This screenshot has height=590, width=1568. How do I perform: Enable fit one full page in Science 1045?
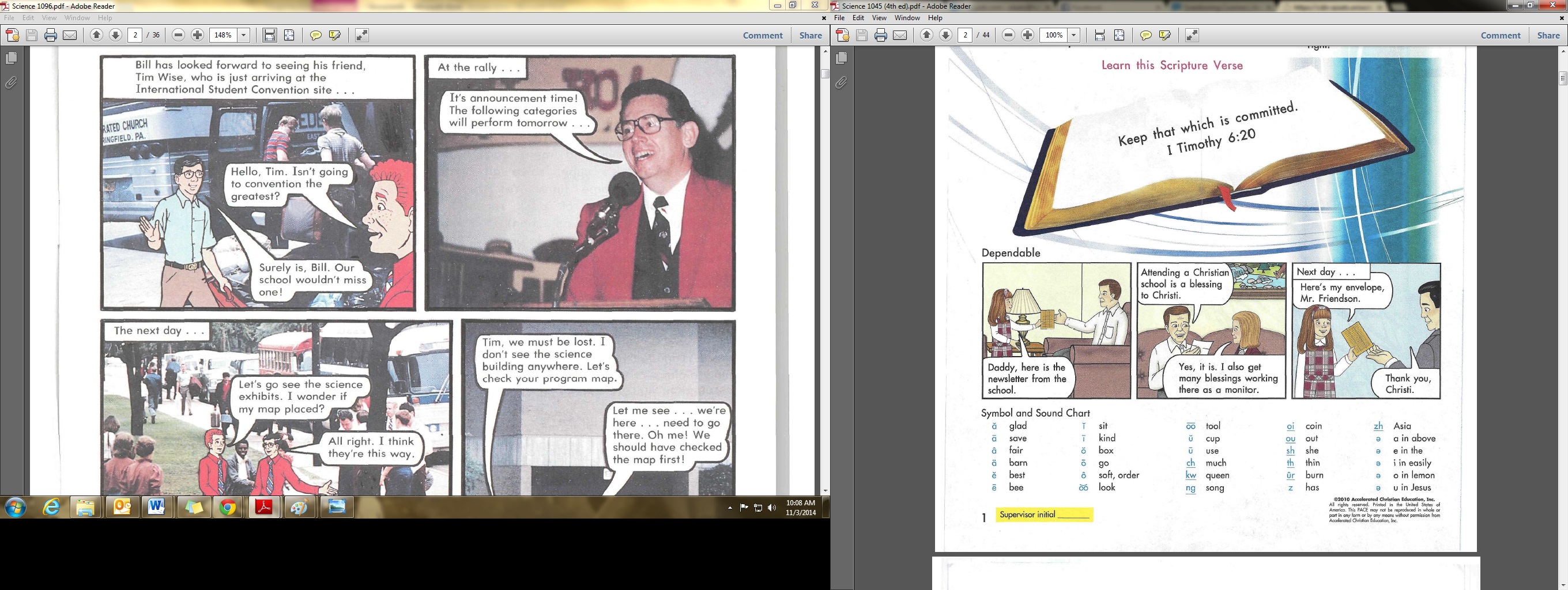pyautogui.click(x=1119, y=35)
